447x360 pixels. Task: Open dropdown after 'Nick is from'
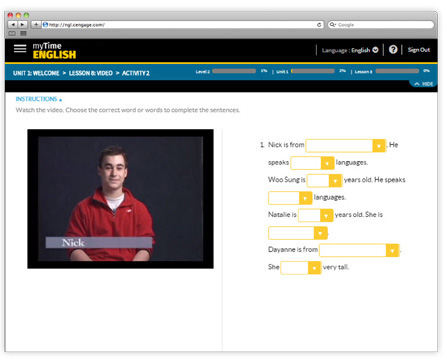tap(346, 146)
